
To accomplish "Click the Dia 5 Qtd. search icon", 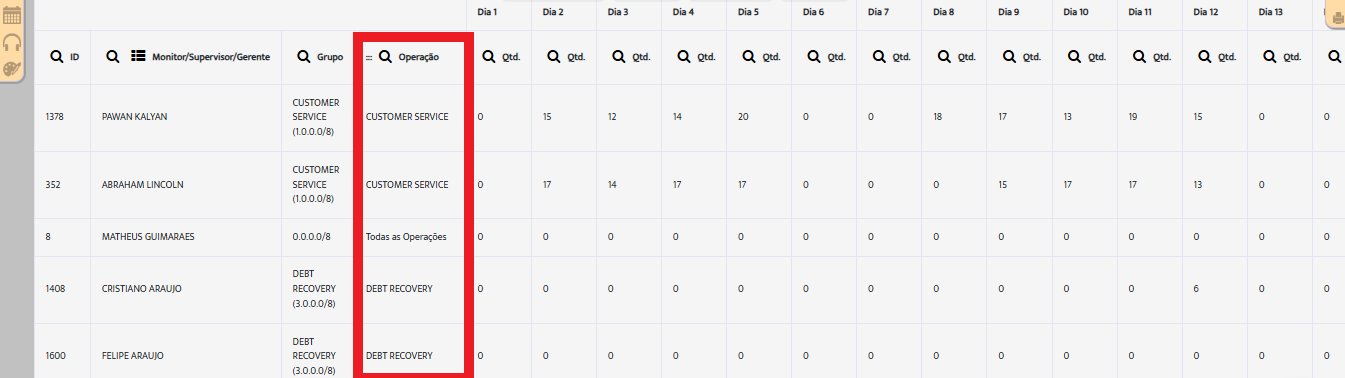I will click(x=750, y=57).
